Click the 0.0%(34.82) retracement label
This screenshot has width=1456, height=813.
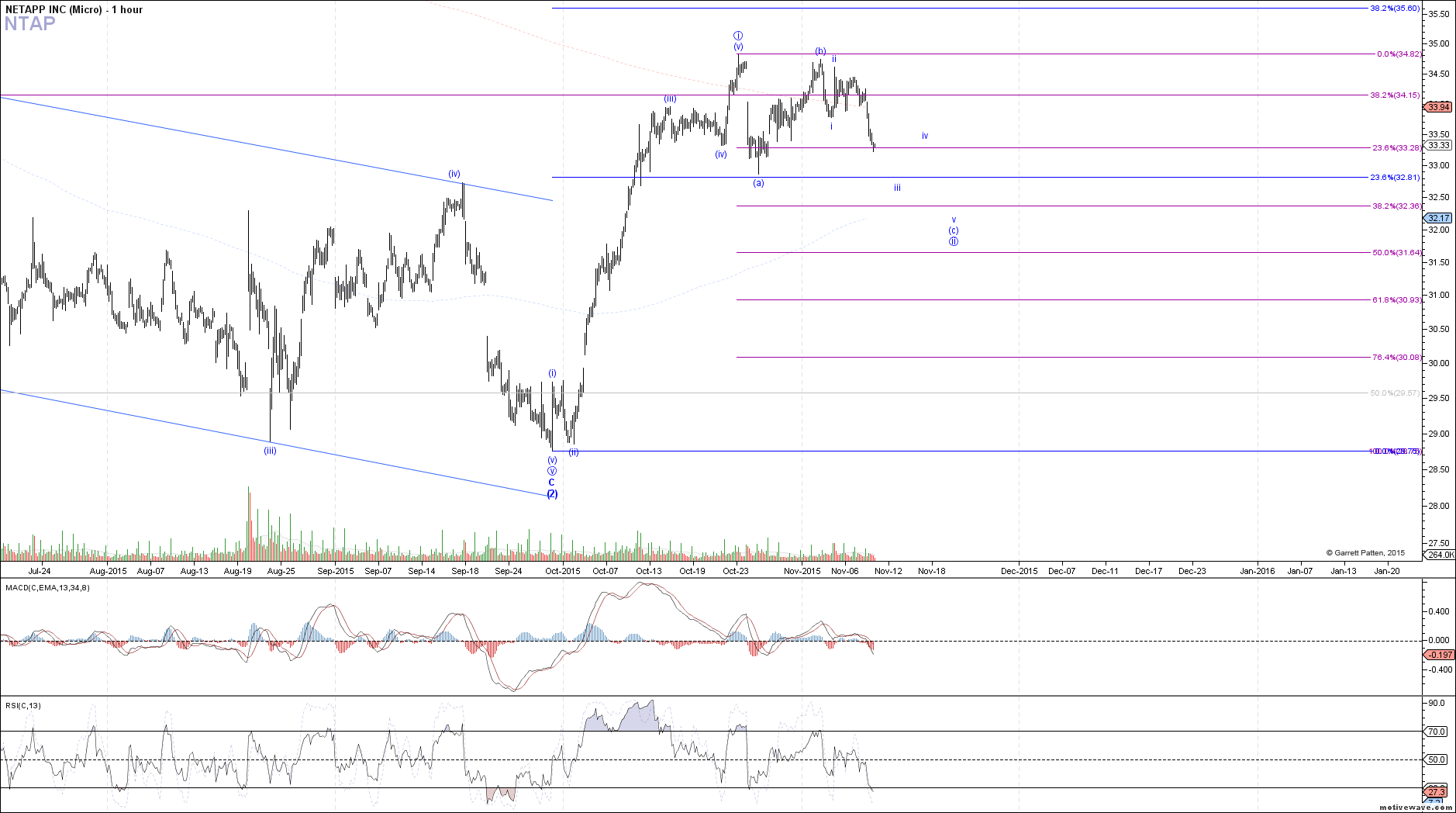1399,54
